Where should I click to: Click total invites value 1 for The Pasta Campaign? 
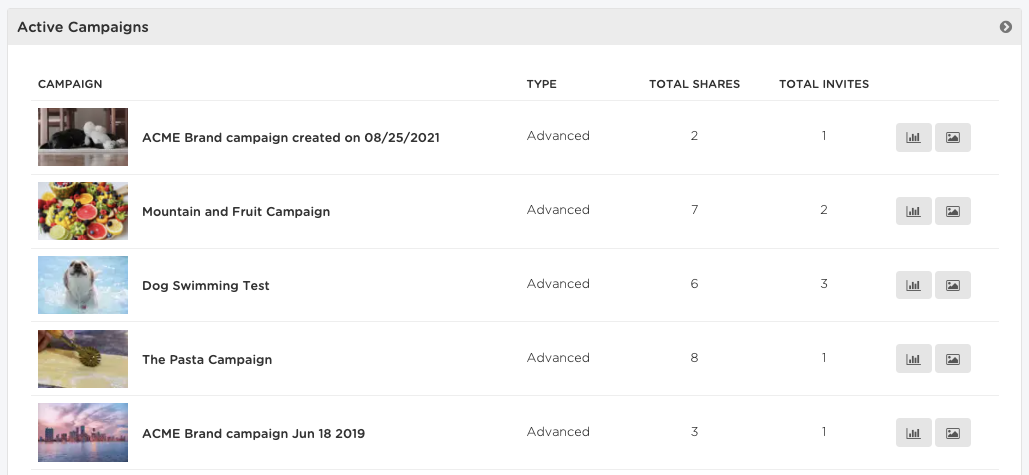pos(824,358)
